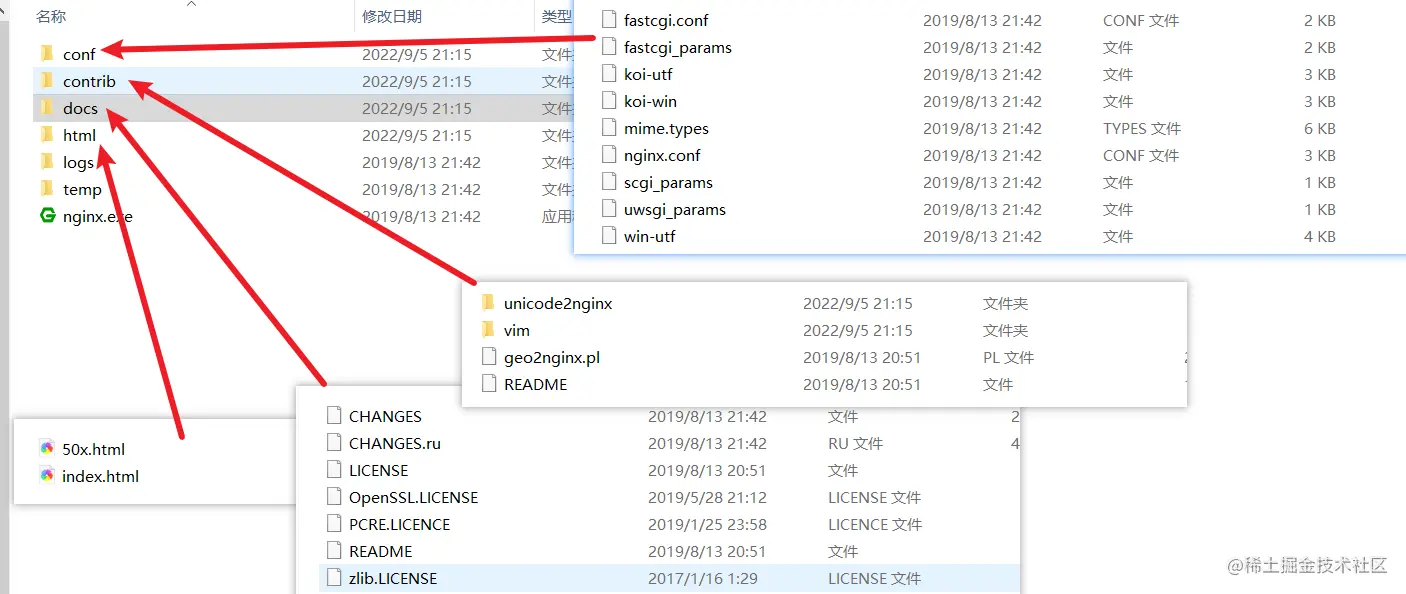Click the index.html browser icon
1406x594 pixels.
47,476
